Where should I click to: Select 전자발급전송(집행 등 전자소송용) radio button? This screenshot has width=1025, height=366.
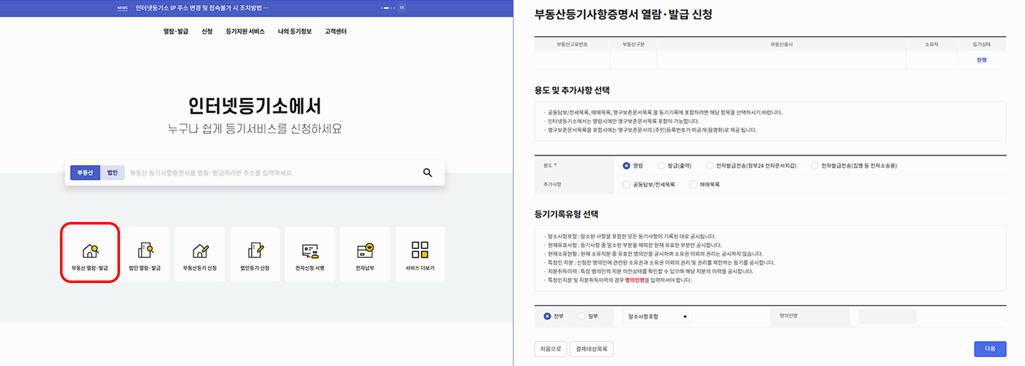(x=815, y=166)
